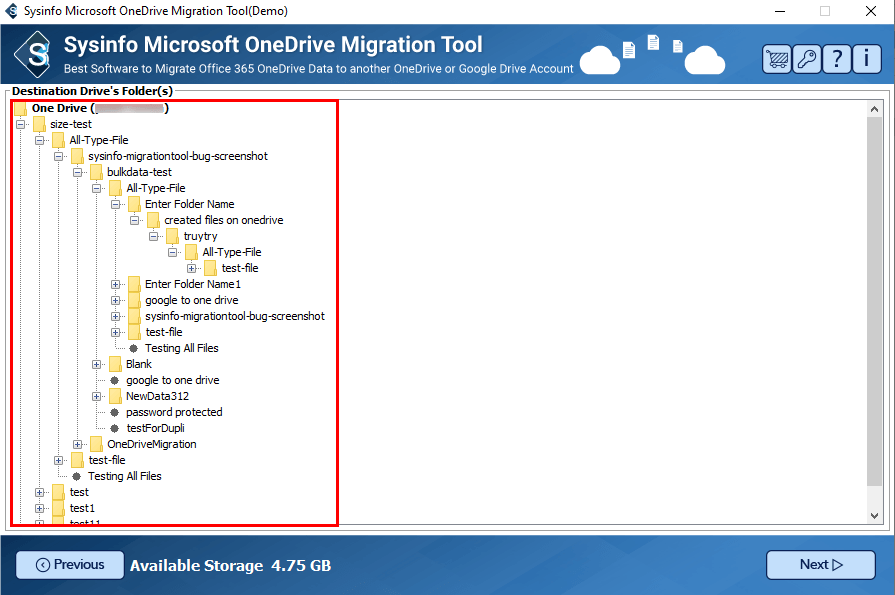Click the Next button
Screen dimensions: 895x595
821,565
